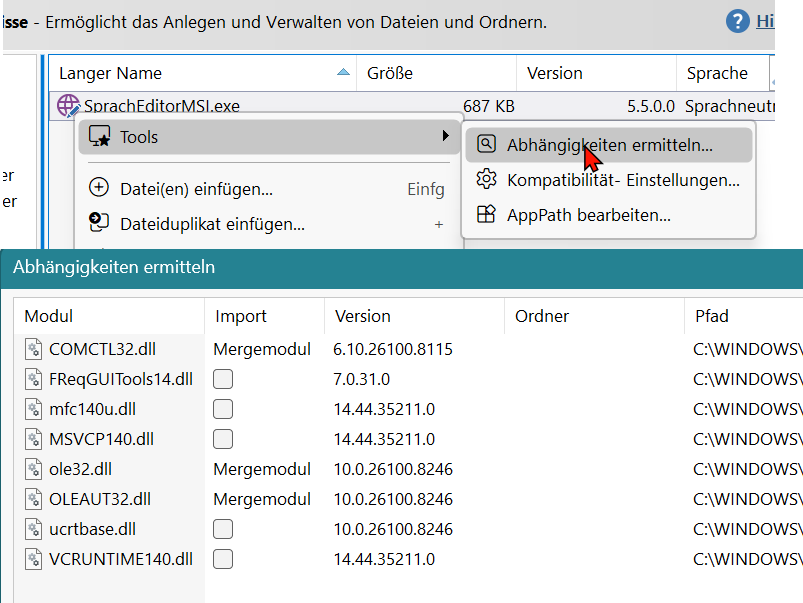This screenshot has height=603, width=803.
Task: Enable import checkbox for FReqGUITools14.dll
Action: [223, 379]
